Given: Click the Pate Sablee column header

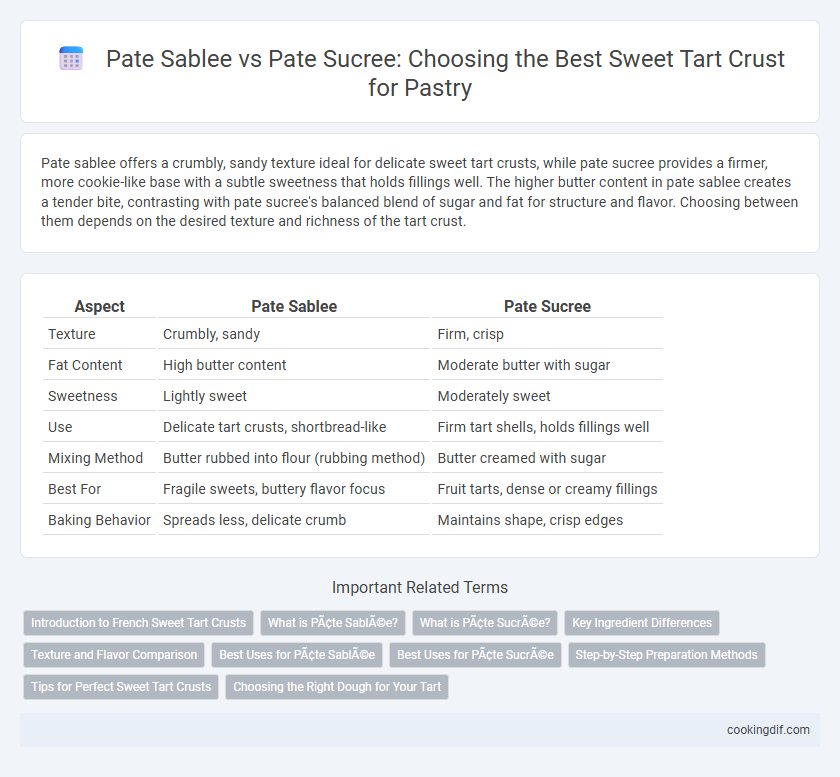Looking at the screenshot, I should [x=294, y=306].
